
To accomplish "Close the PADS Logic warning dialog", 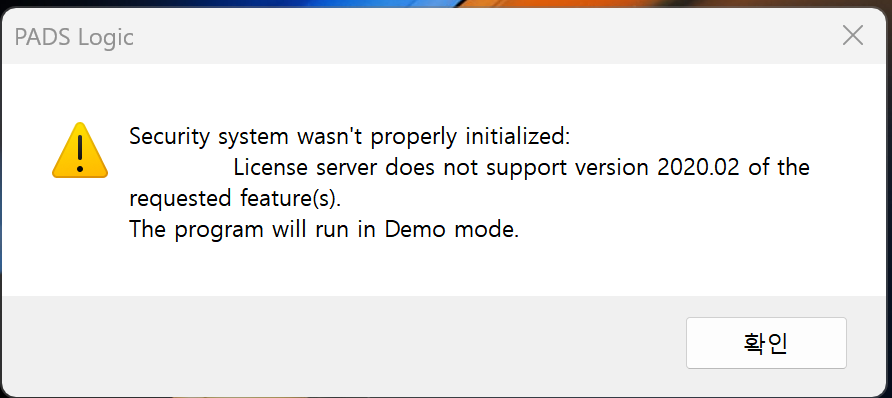I will (x=852, y=36).
